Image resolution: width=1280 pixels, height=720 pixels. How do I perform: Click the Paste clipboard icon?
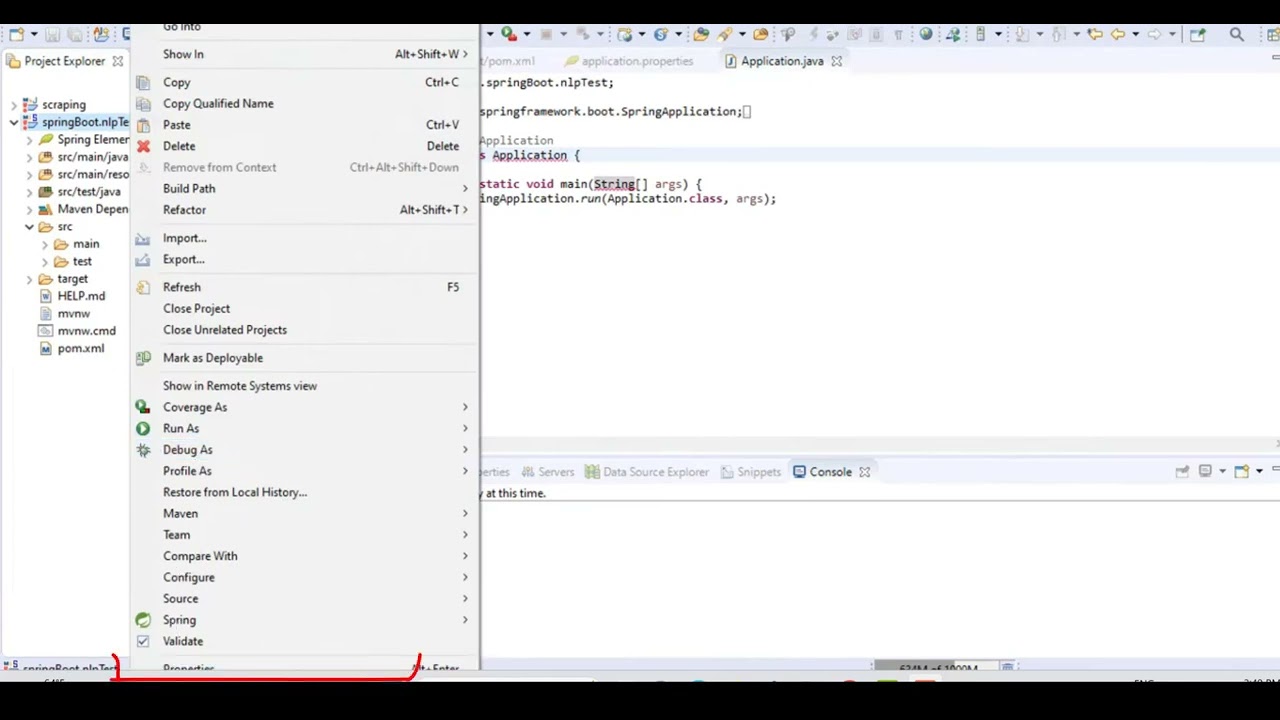point(143,125)
